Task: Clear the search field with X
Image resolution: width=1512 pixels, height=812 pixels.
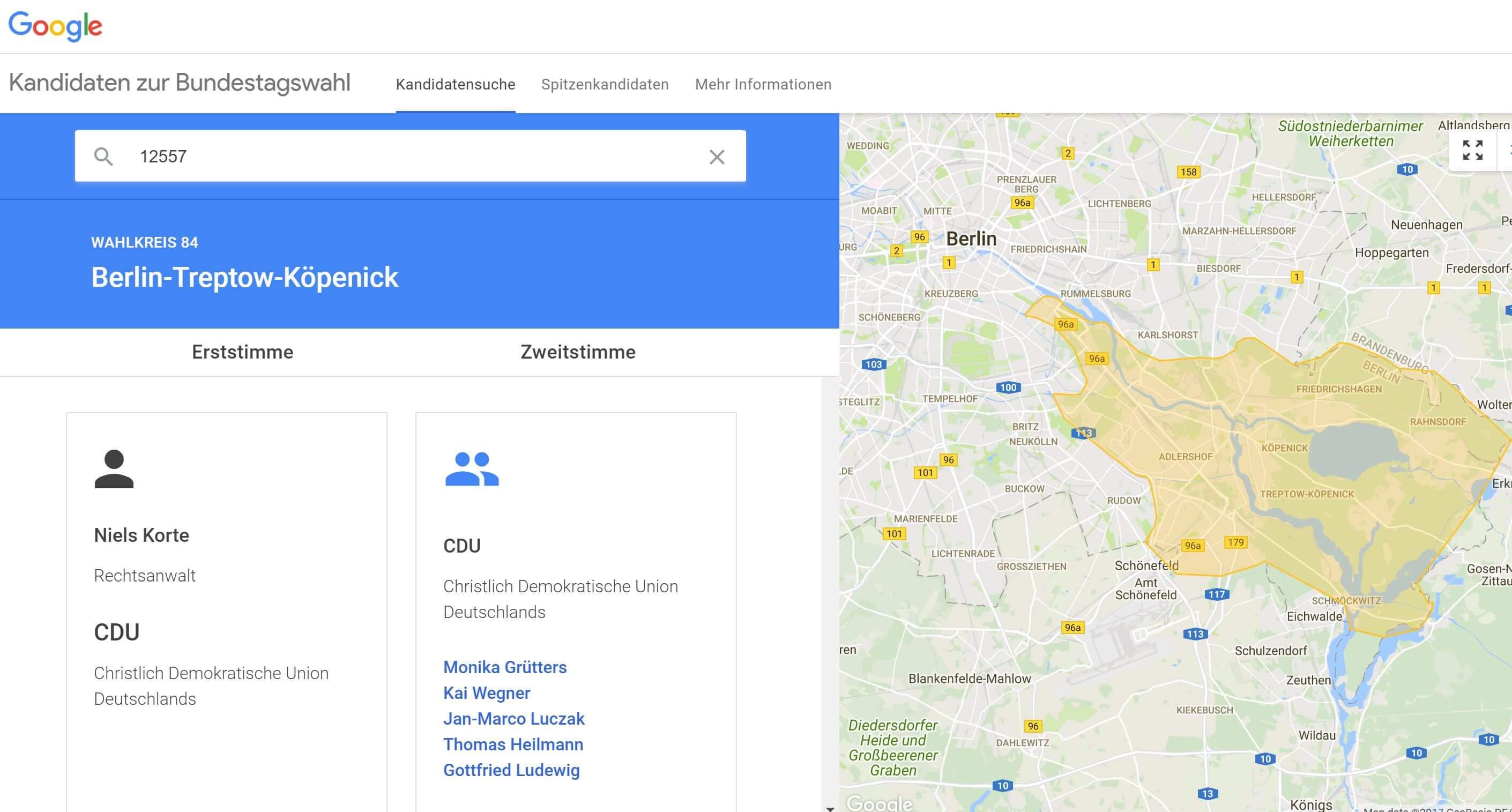Action: click(717, 157)
